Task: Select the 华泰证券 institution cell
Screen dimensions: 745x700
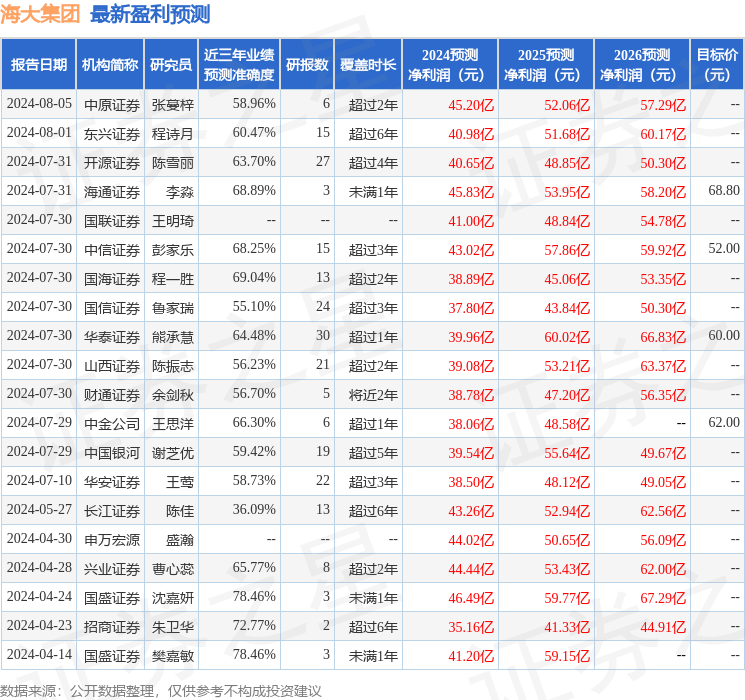Action: 112,337
